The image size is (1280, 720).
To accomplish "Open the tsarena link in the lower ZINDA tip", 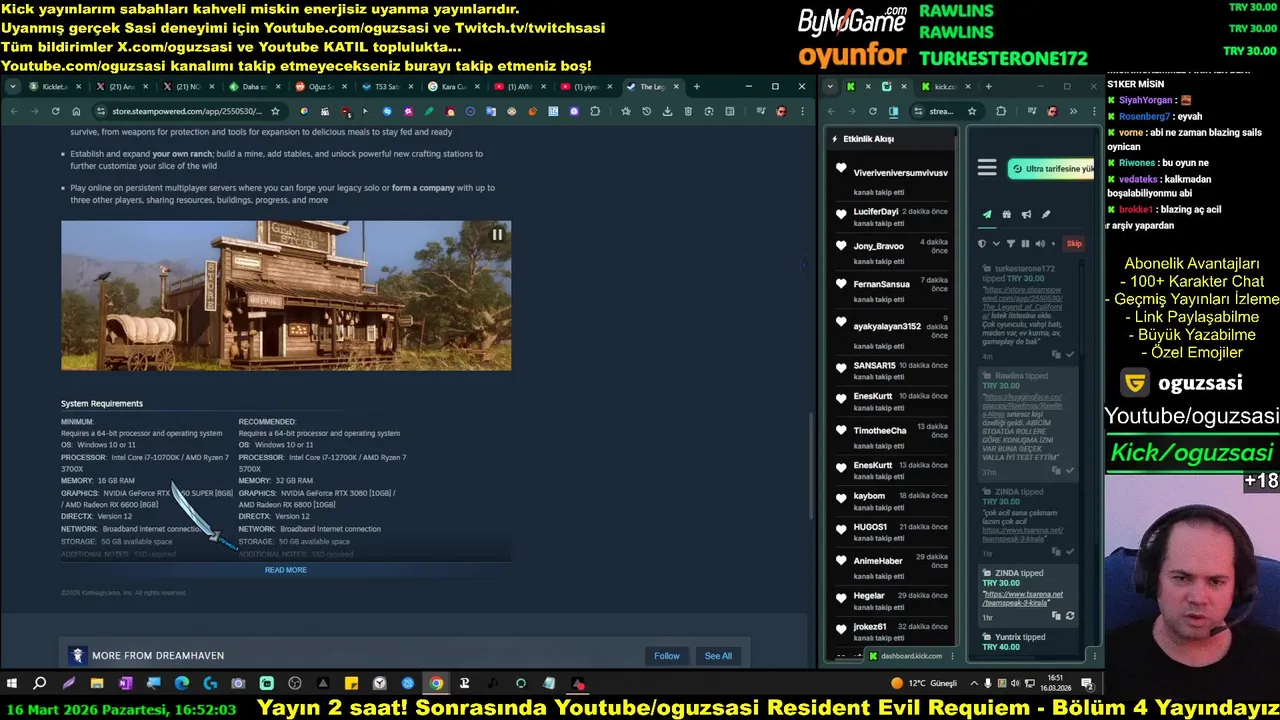I will tap(1022, 598).
